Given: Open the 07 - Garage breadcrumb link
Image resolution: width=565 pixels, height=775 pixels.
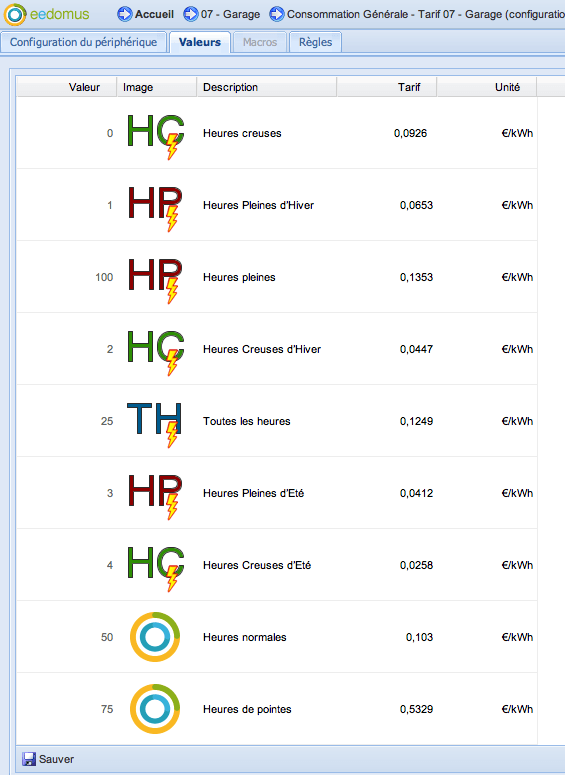Looking at the screenshot, I should click(x=230, y=14).
